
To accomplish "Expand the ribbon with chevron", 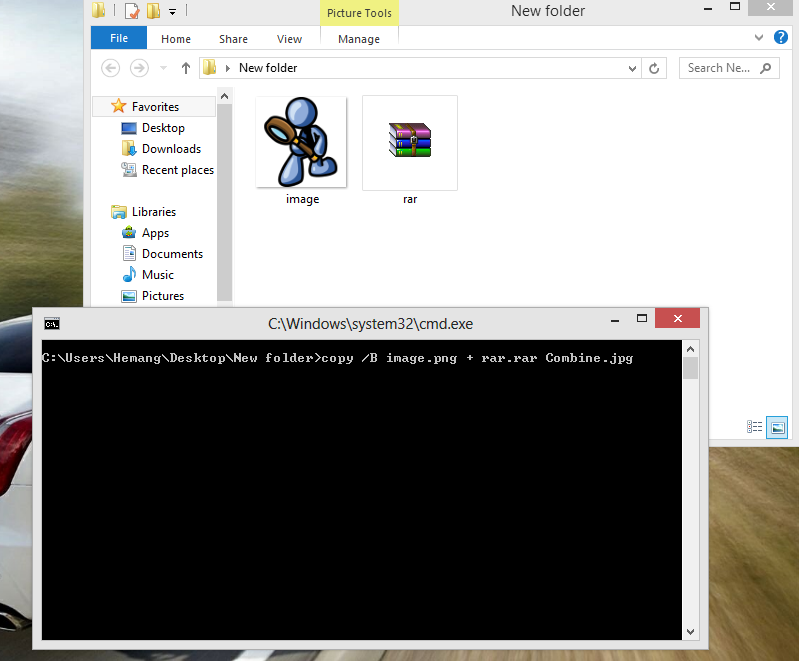I will (759, 37).
